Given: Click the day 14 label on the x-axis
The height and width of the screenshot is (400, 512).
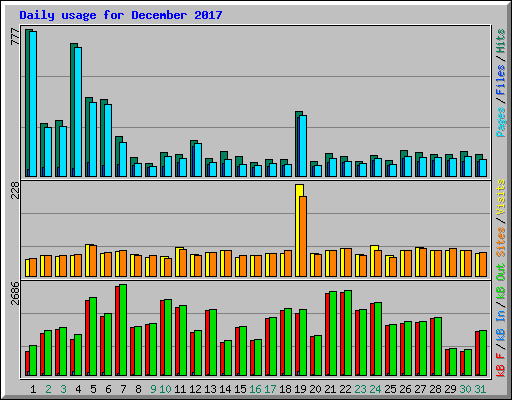Looking at the screenshot, I should point(225,389).
